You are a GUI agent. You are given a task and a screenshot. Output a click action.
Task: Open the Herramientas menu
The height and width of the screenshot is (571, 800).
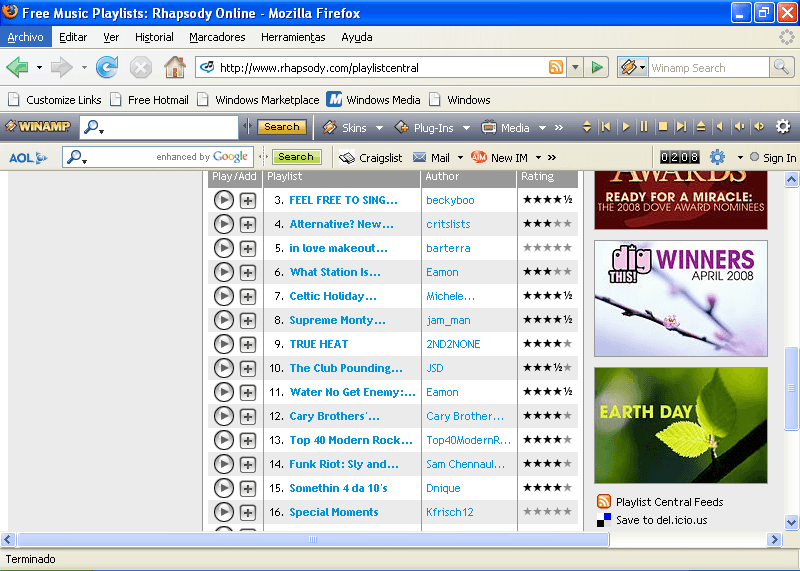click(x=293, y=37)
